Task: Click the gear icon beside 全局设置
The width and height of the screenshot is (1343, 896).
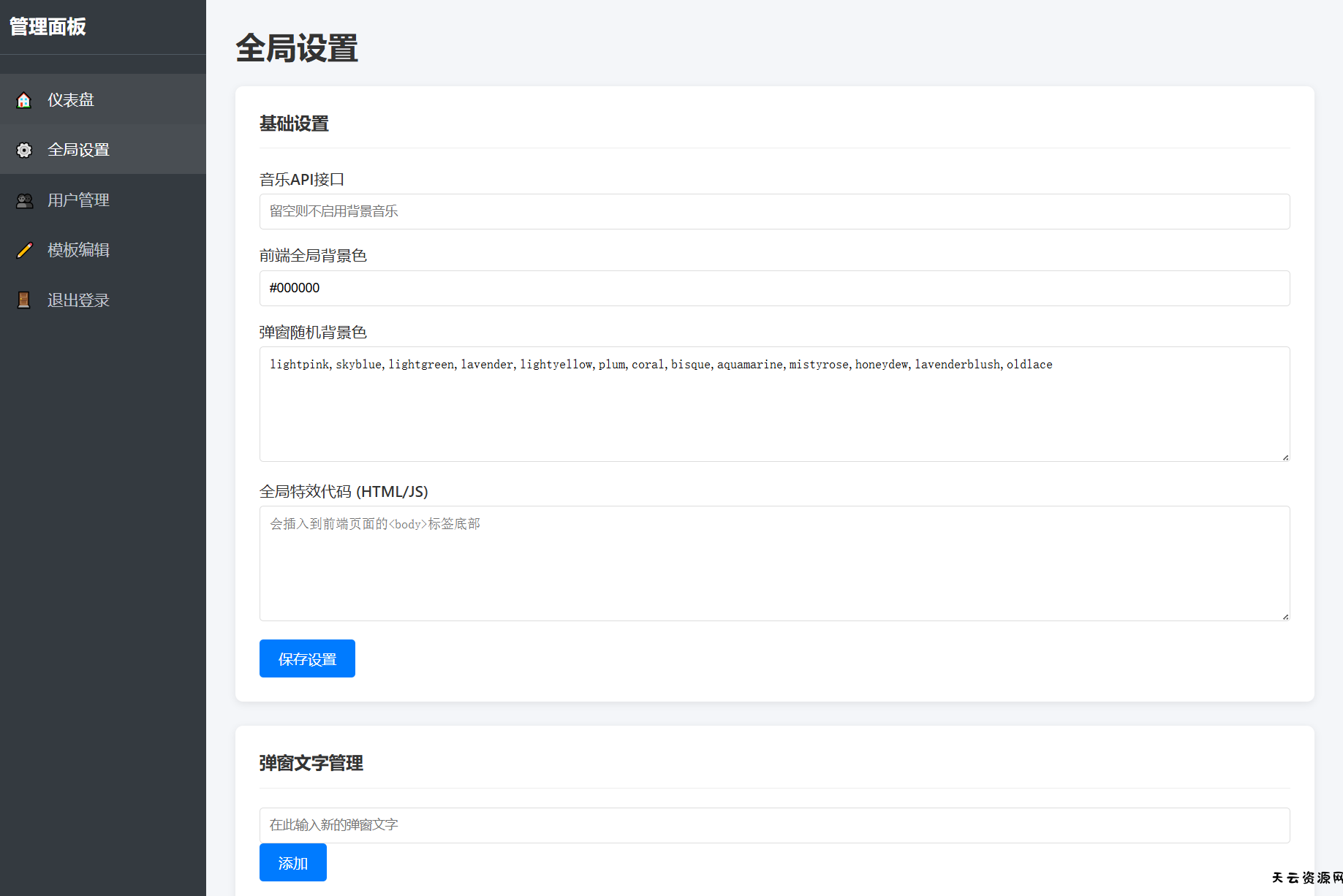Action: point(24,150)
